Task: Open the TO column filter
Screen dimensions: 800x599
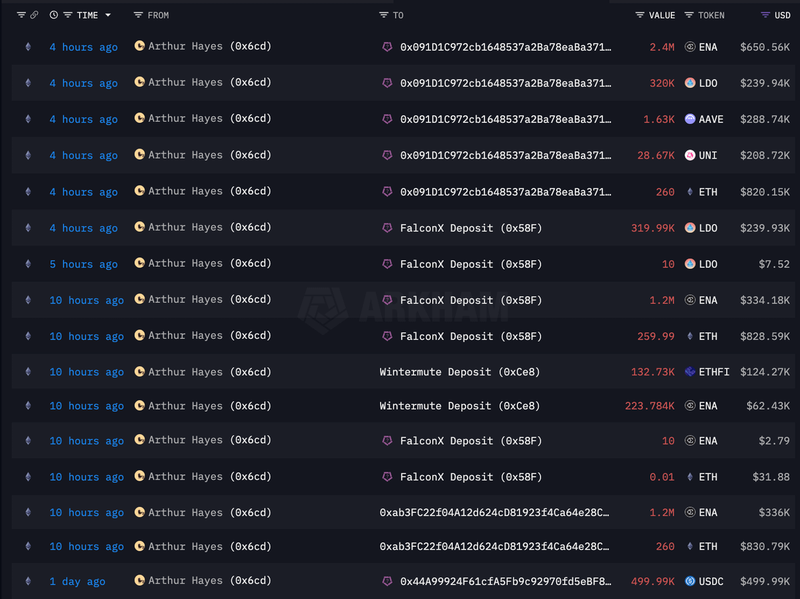Action: point(384,16)
